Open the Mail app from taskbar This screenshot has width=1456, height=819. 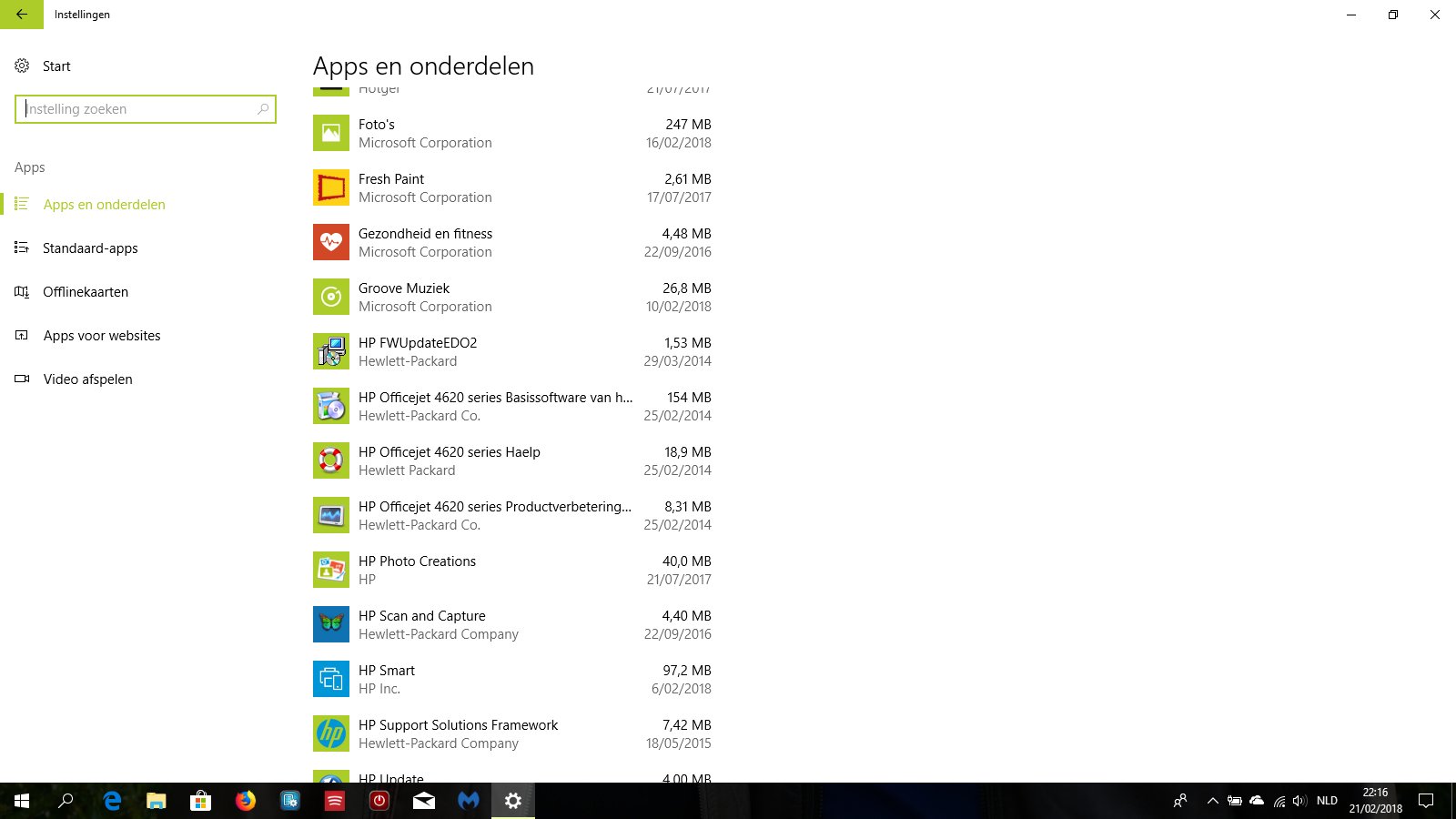(x=424, y=801)
